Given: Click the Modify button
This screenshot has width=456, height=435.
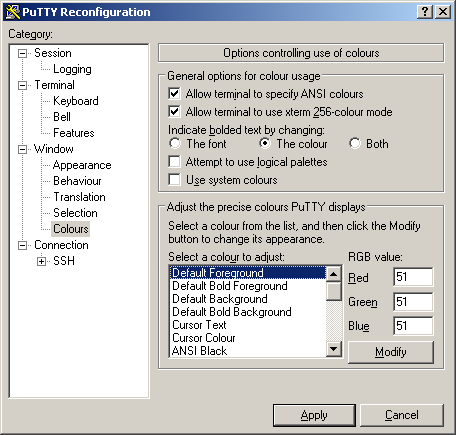Looking at the screenshot, I should click(391, 352).
